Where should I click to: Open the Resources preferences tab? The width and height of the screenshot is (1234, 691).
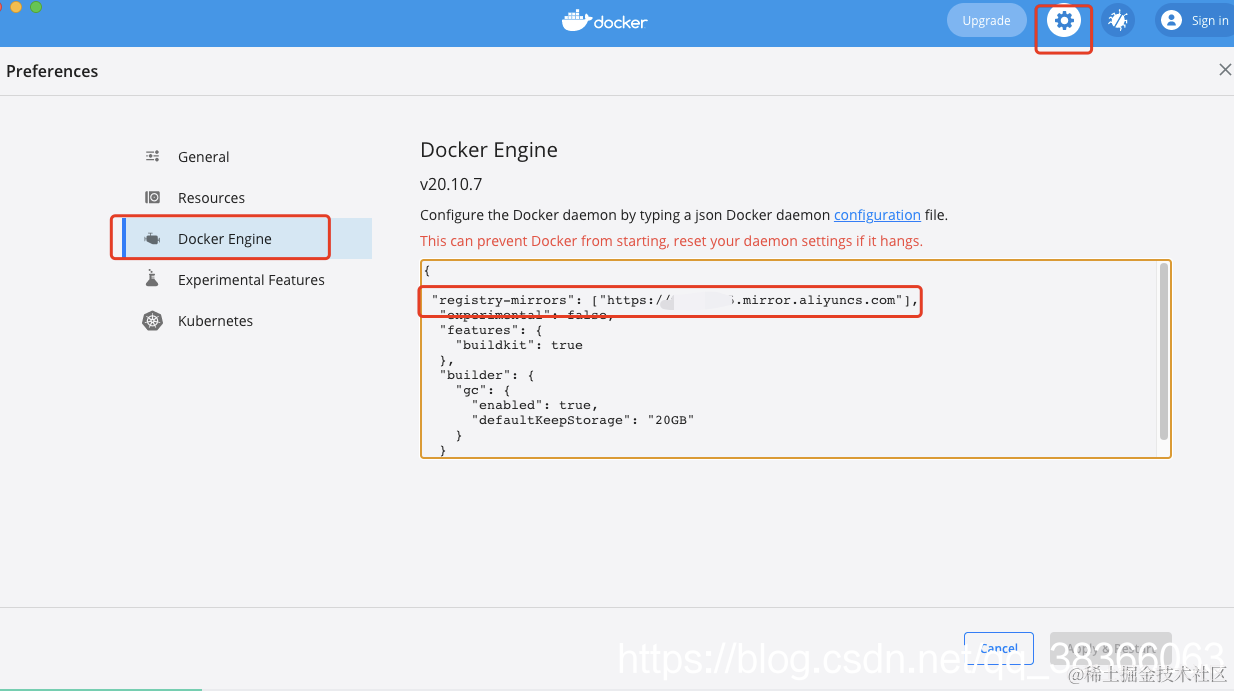click(x=247, y=197)
